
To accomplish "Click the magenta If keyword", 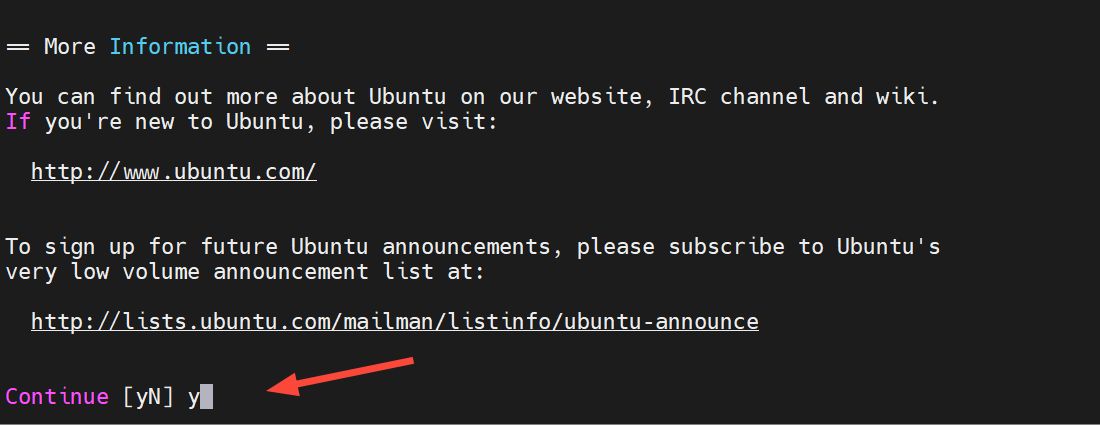I will coord(18,122).
